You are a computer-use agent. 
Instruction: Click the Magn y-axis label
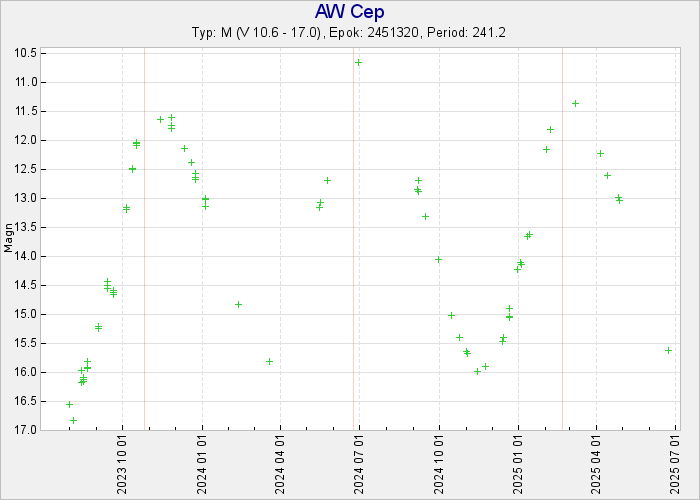point(9,240)
